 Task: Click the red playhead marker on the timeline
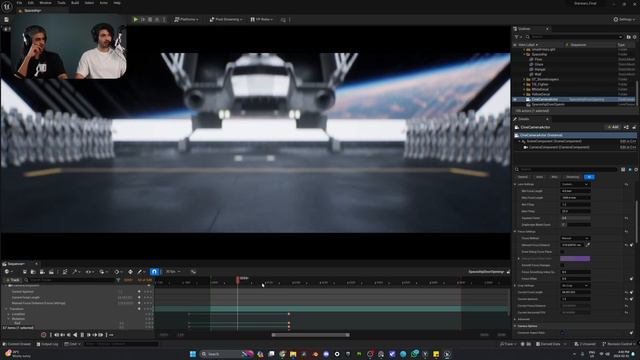point(238,279)
